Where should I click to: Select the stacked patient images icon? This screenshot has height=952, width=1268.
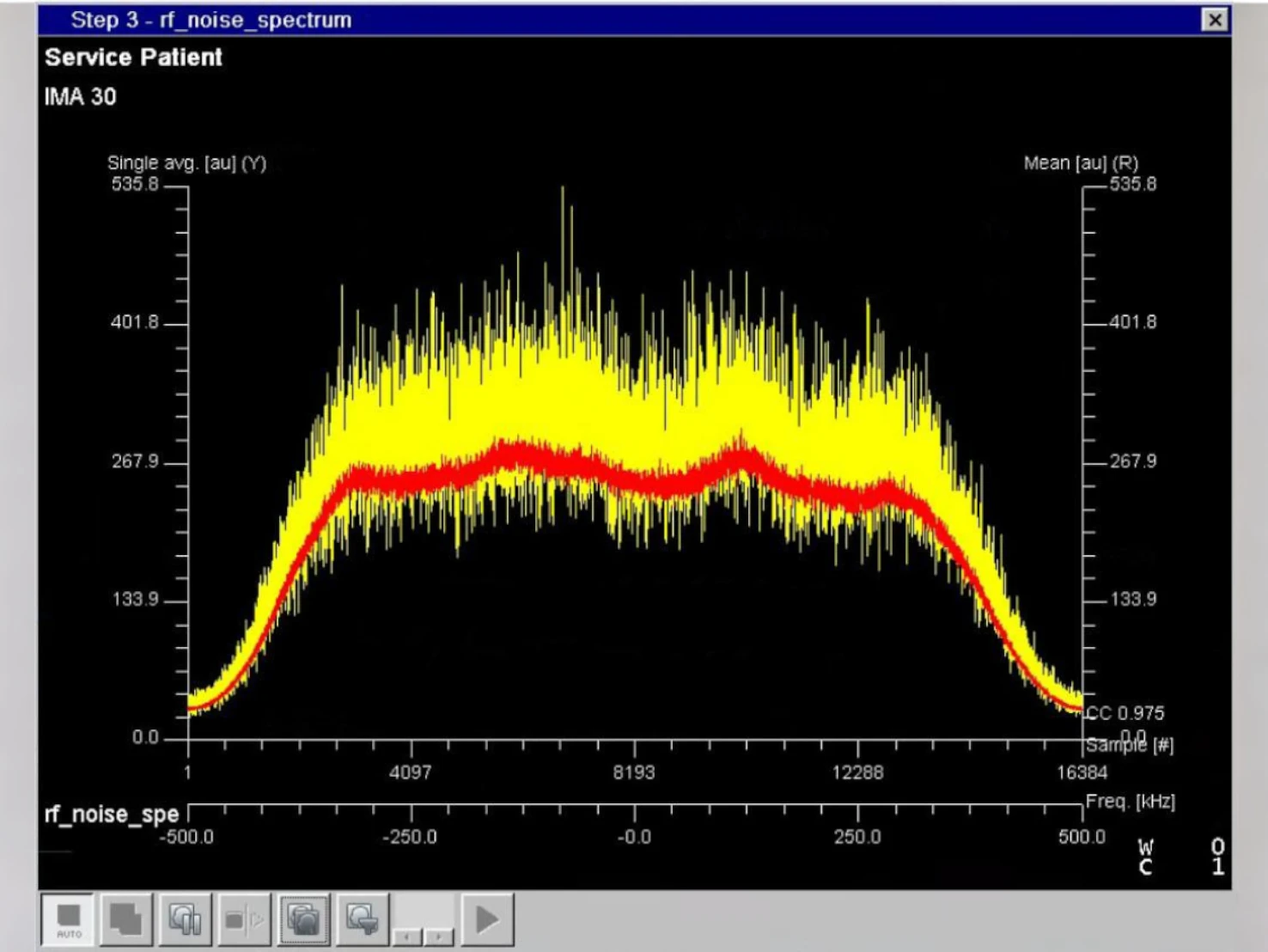(x=303, y=919)
